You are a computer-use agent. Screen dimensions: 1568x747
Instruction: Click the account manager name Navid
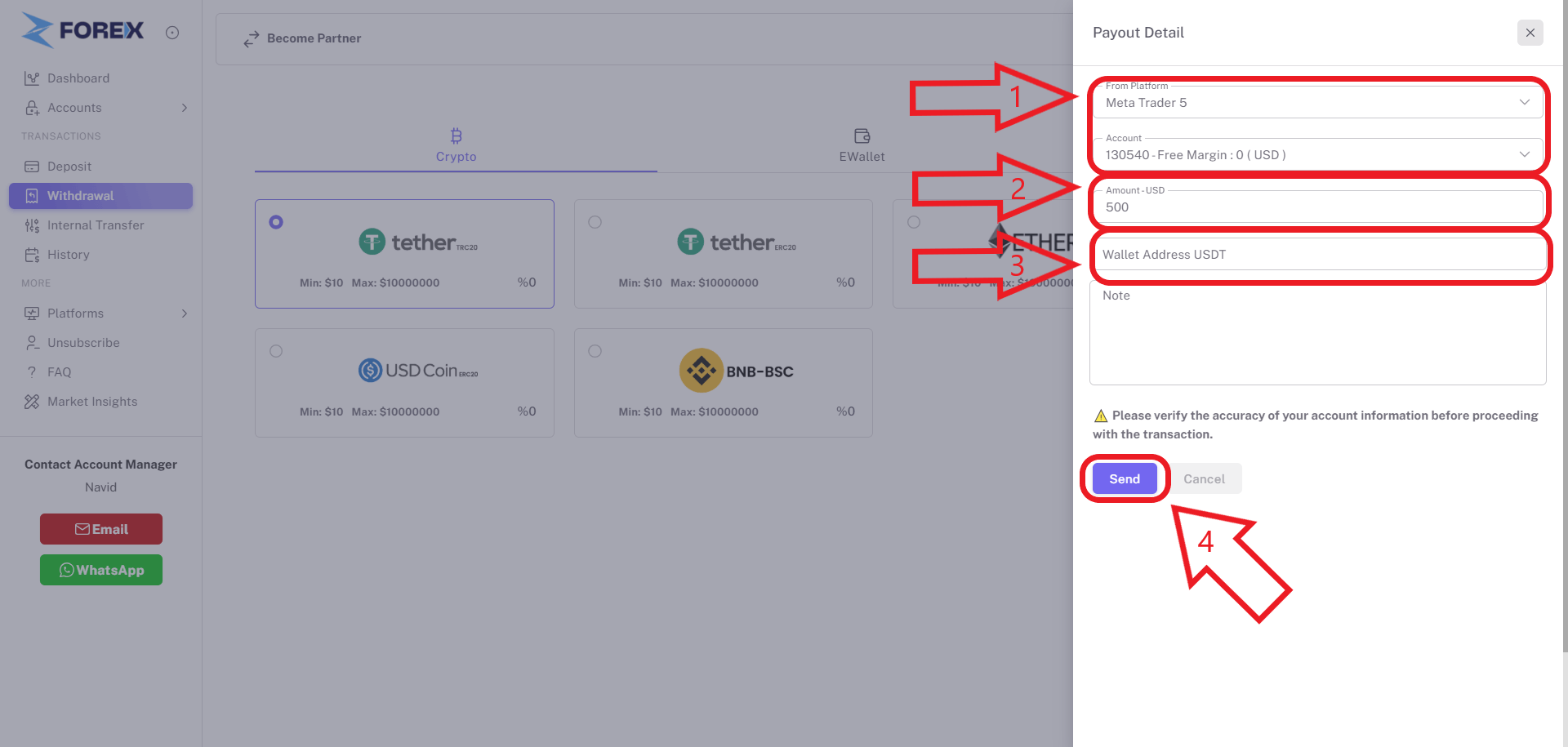[100, 487]
